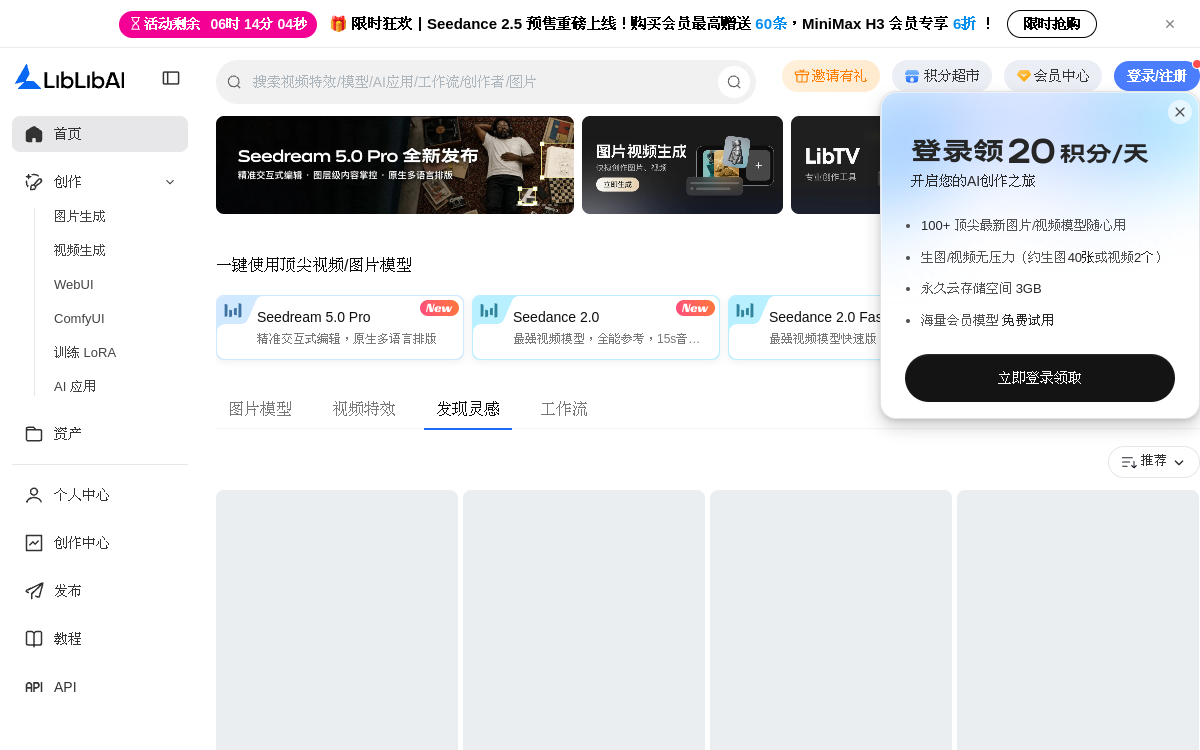Select the Seedance 2.0 model card
1200x750 pixels.
tap(596, 327)
